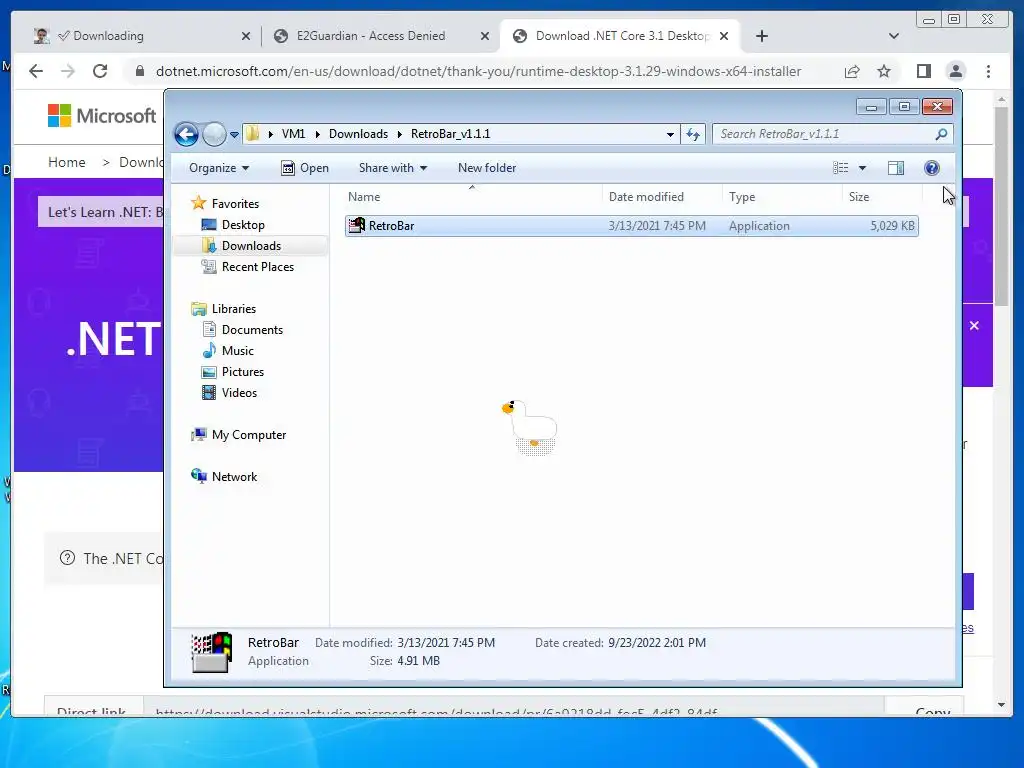
Task: Click the Explorer forward navigation button
Action: pyautogui.click(x=214, y=135)
